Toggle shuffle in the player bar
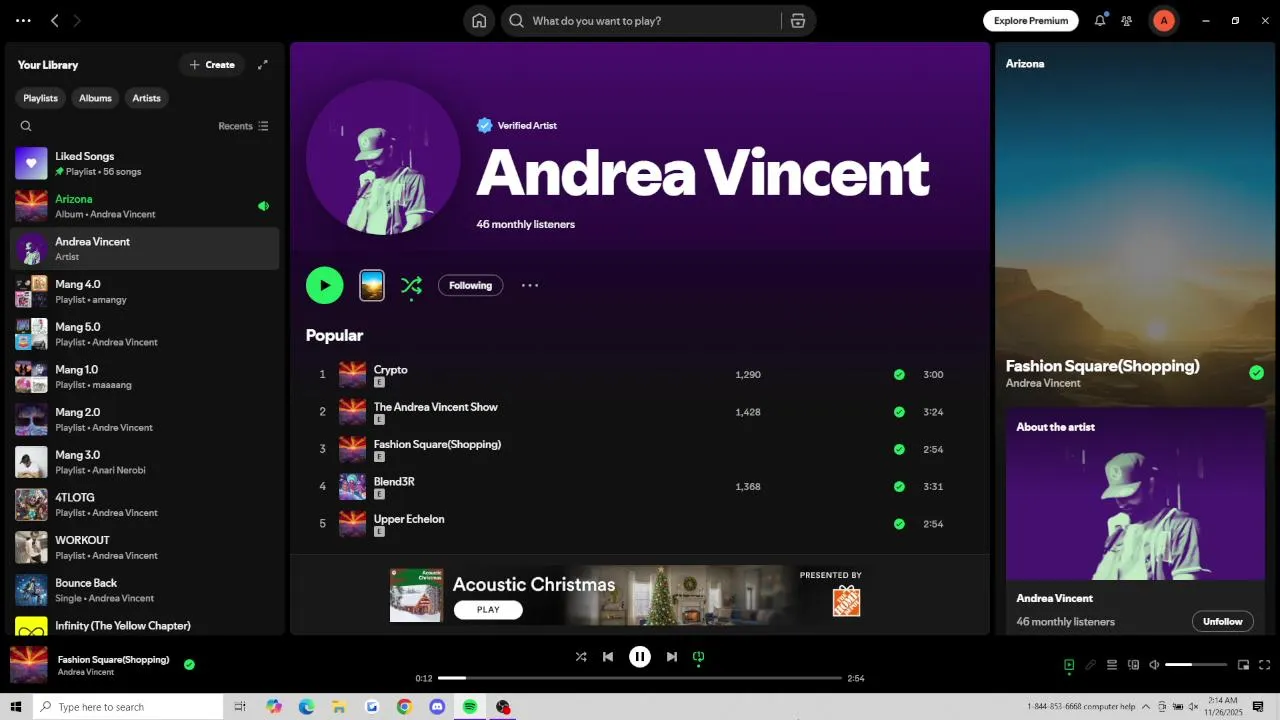The width and height of the screenshot is (1280, 720). [581, 657]
